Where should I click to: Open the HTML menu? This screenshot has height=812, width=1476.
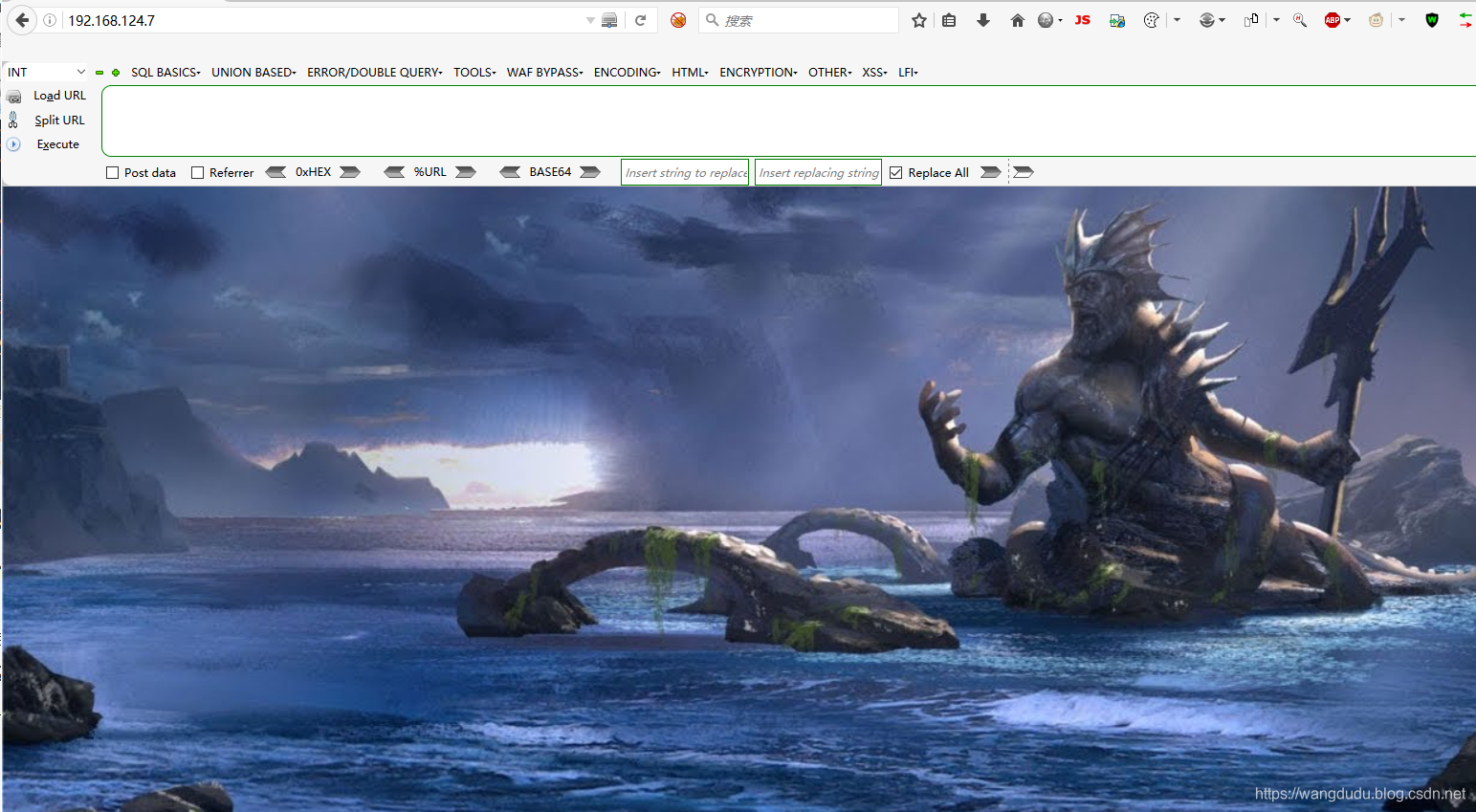[x=690, y=73]
